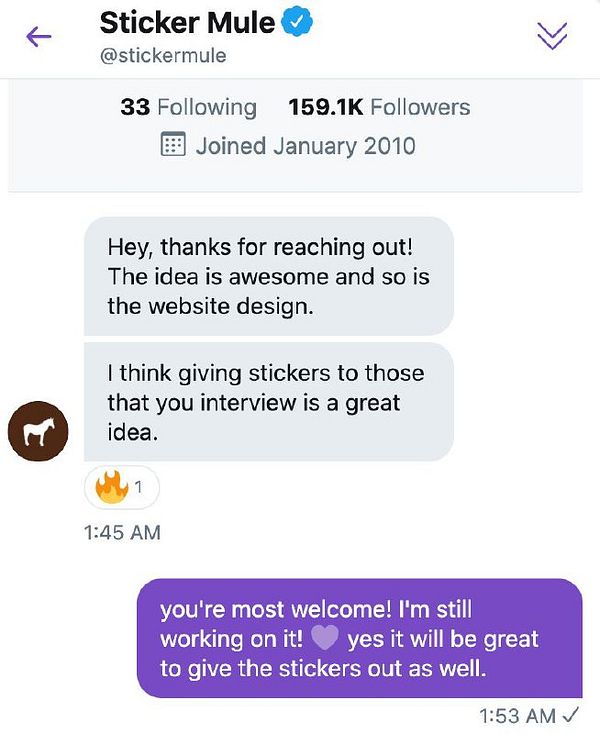Select the 'I think giving stickers' message
Viewport: 600px width, 734px height.
(268, 403)
